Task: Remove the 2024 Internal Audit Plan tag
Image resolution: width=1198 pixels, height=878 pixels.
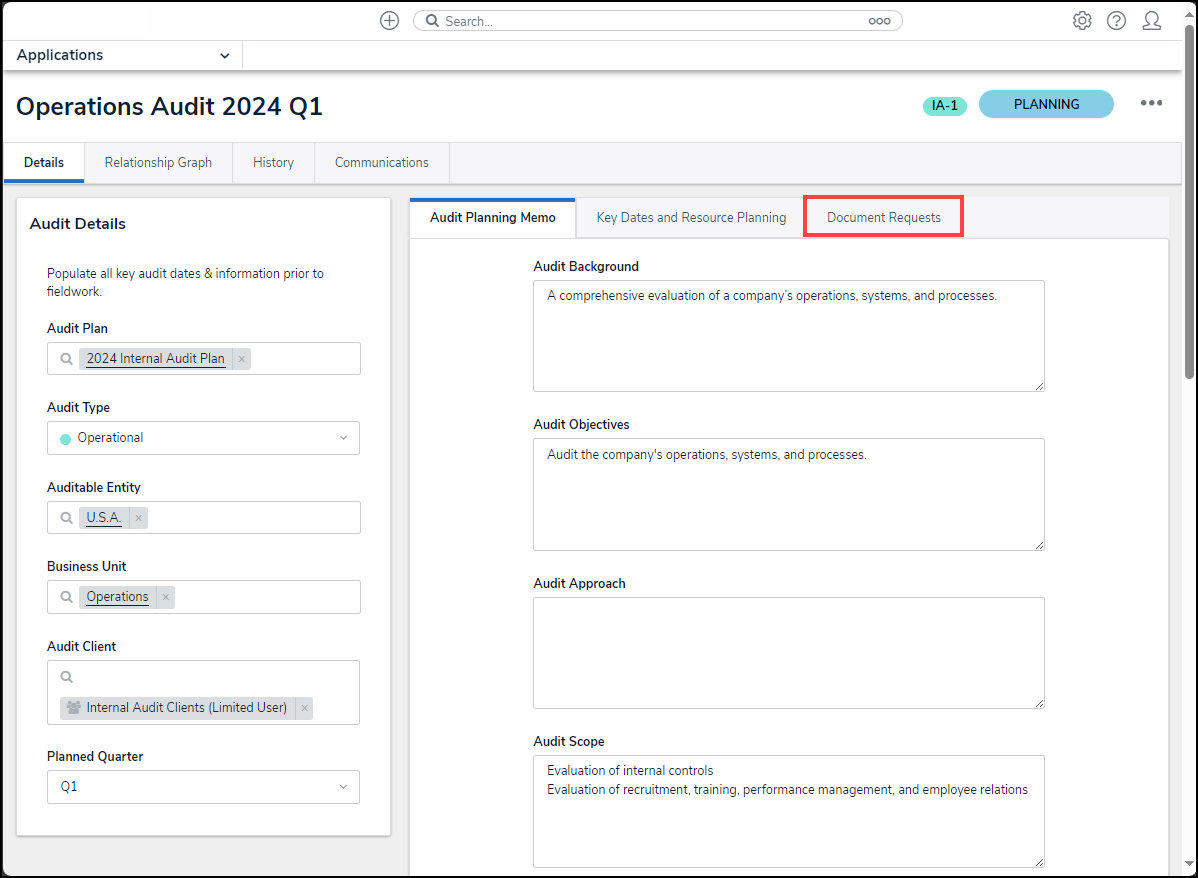Action: (x=242, y=359)
